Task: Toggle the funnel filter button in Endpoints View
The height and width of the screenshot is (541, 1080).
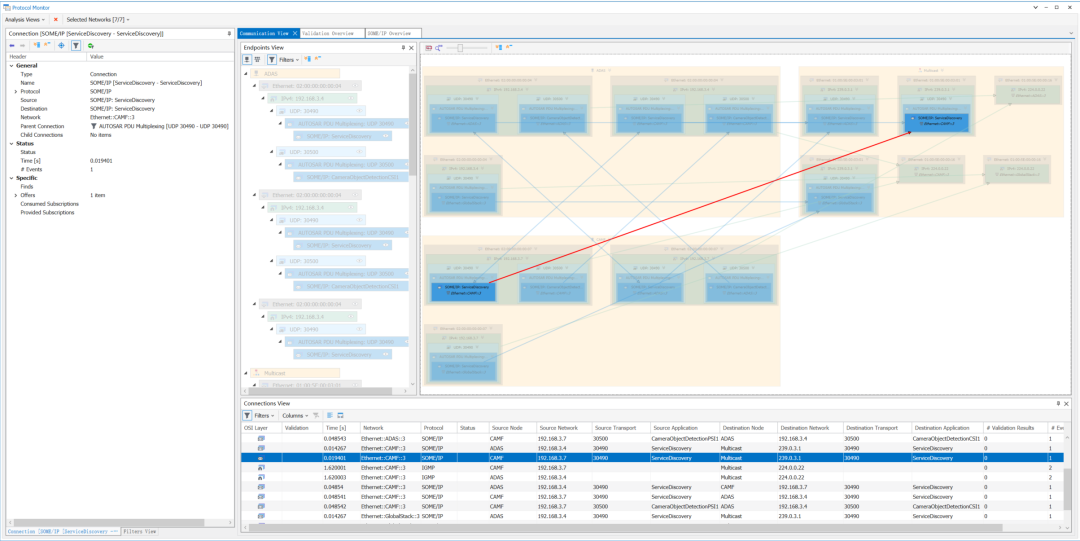Action: (271, 60)
